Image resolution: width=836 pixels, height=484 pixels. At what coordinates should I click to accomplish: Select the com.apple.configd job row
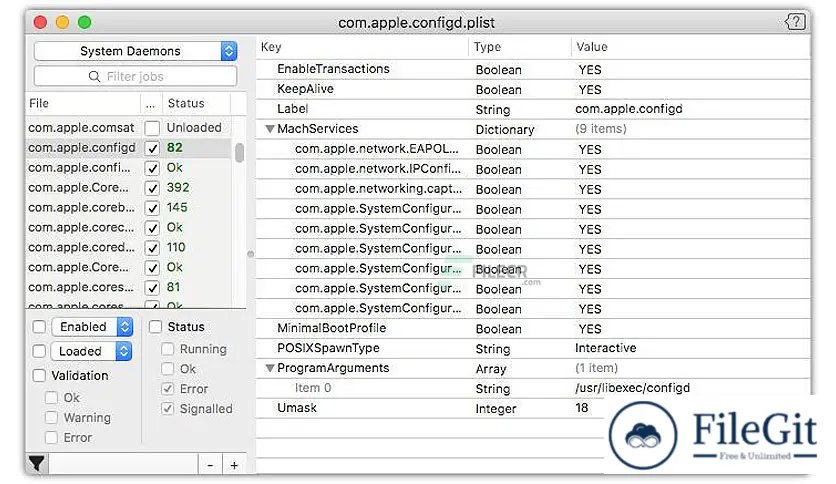pos(128,148)
